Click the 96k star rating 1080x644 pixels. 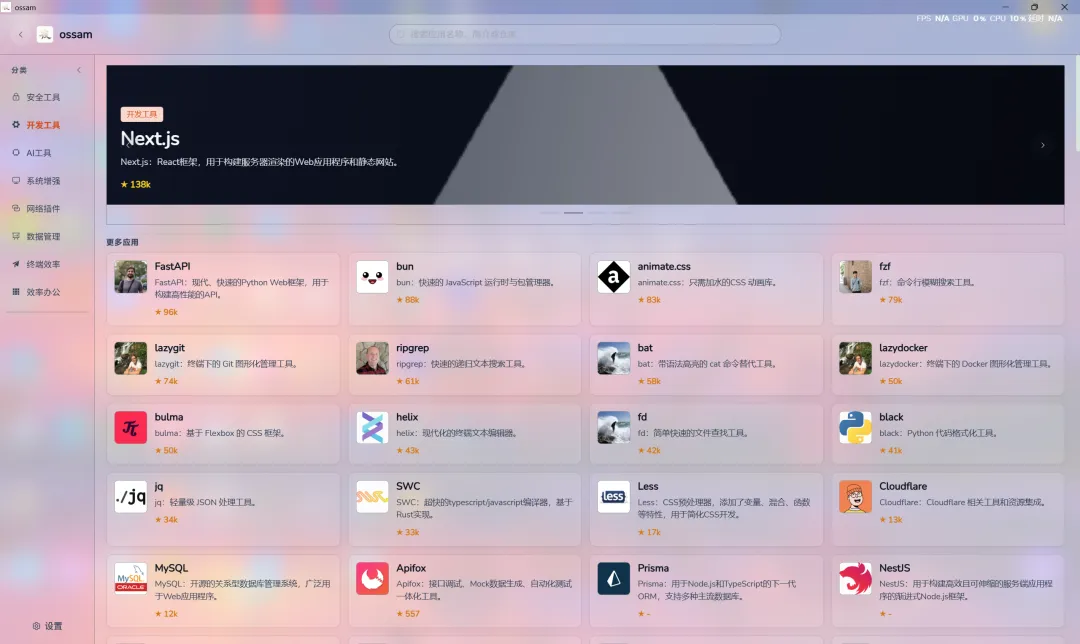166,312
